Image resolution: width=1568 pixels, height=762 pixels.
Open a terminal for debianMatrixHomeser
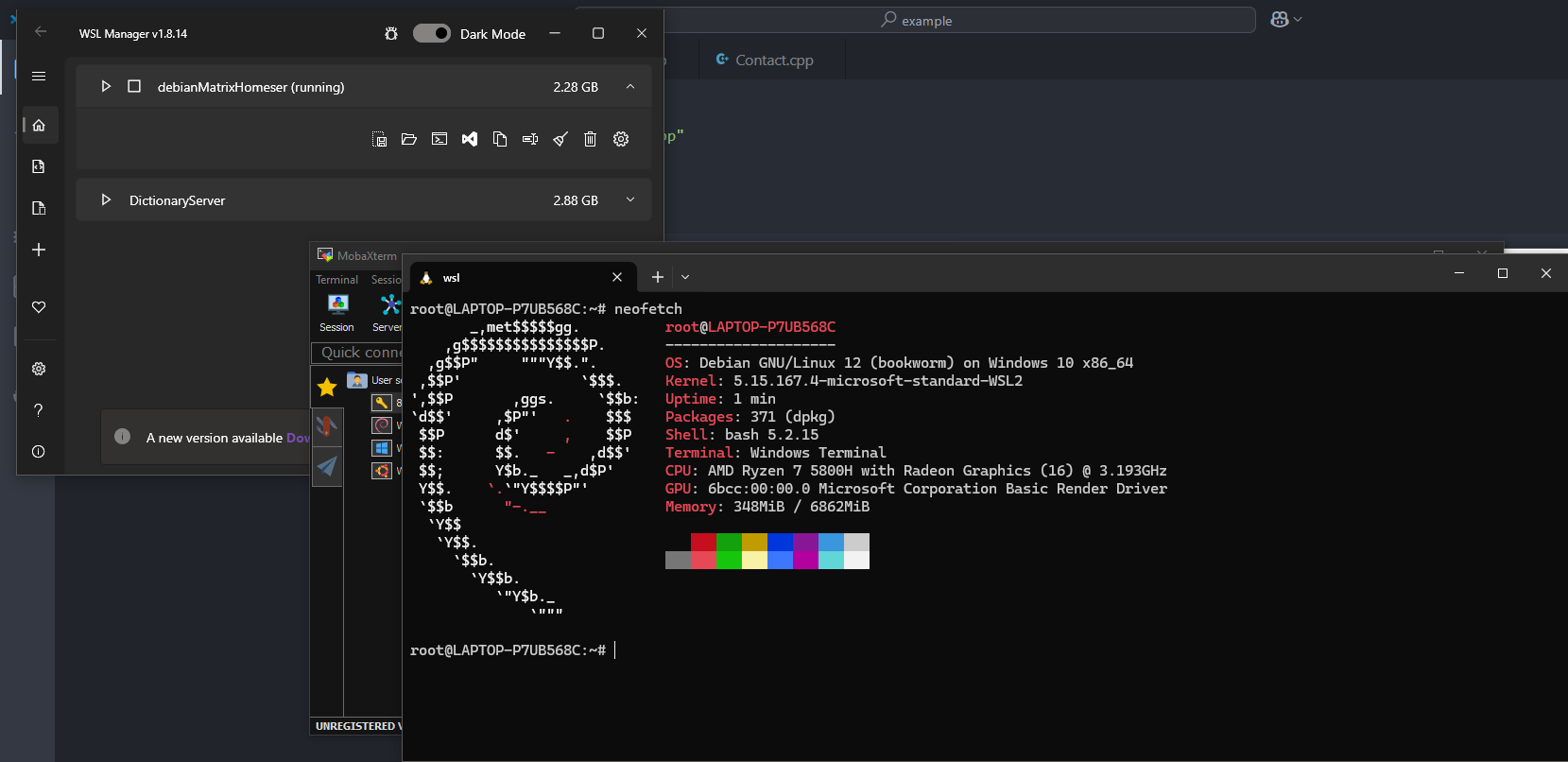pyautogui.click(x=439, y=139)
